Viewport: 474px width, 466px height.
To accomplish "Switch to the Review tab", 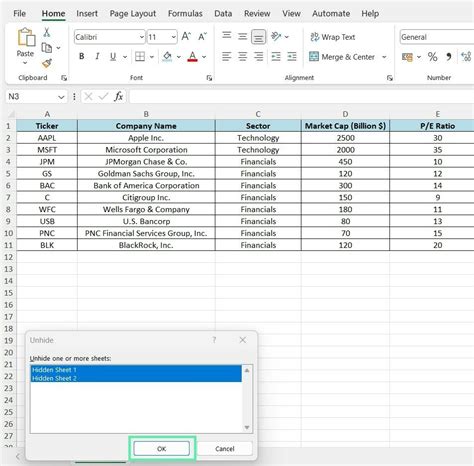I will pyautogui.click(x=257, y=14).
